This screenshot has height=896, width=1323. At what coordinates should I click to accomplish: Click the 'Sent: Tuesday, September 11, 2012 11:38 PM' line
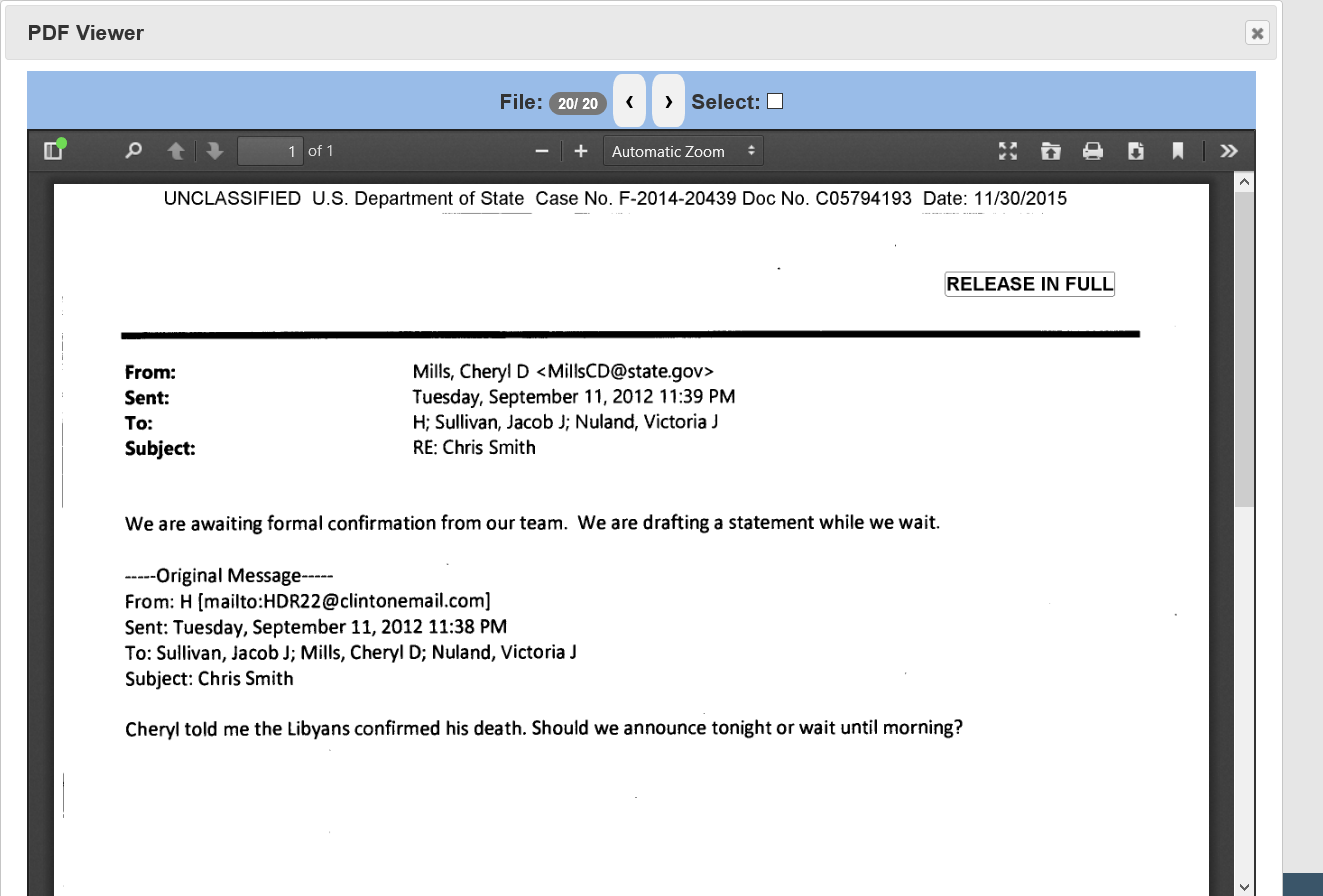pos(316,627)
